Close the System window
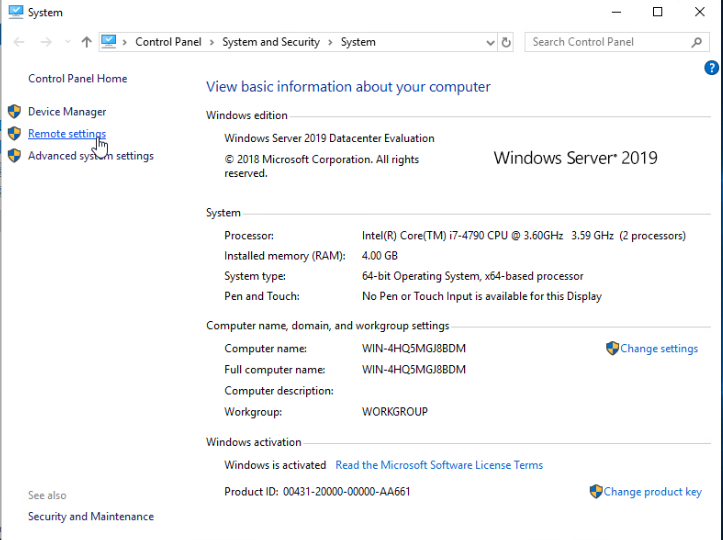The image size is (723, 540). click(x=699, y=12)
